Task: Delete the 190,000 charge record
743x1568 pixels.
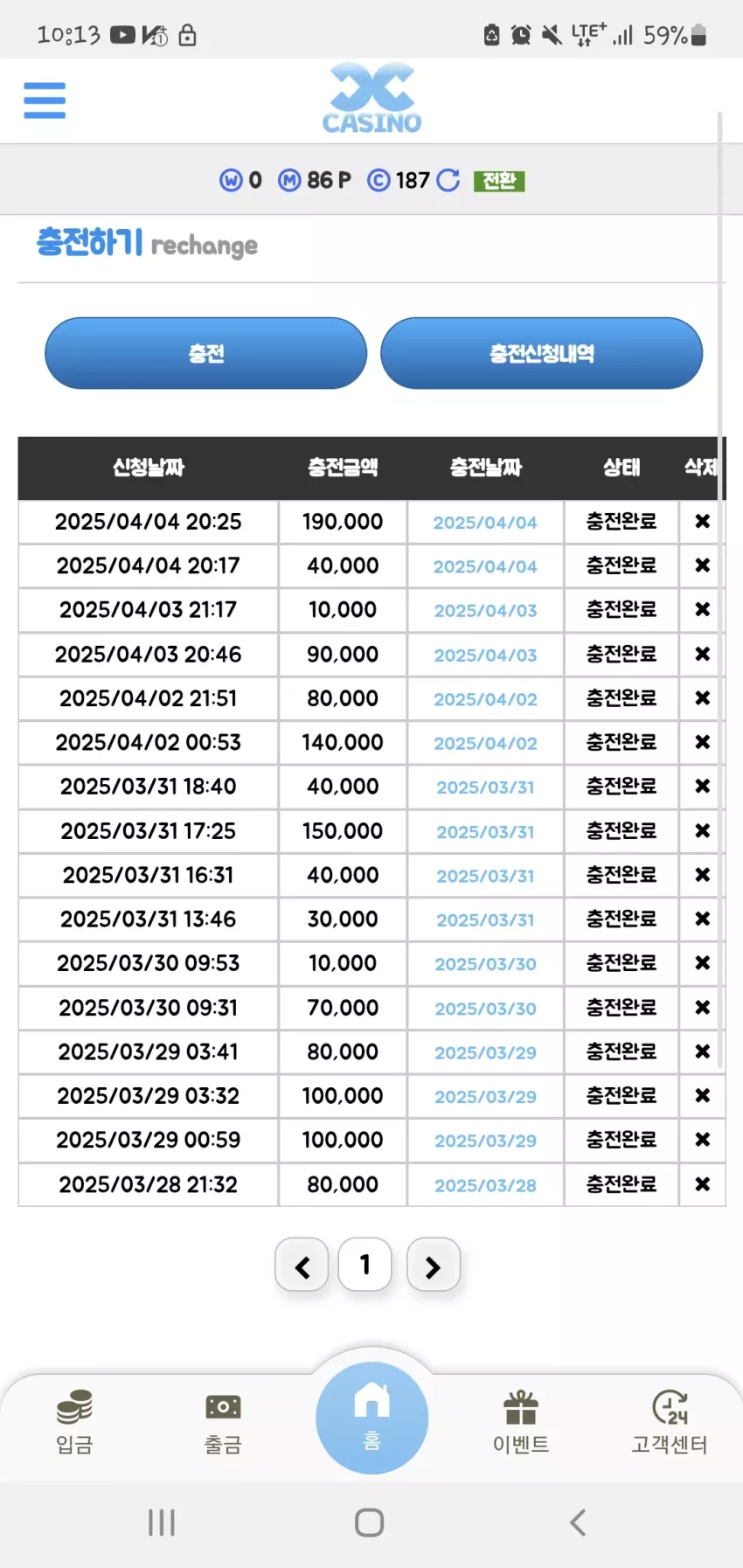Action: pyautogui.click(x=702, y=522)
